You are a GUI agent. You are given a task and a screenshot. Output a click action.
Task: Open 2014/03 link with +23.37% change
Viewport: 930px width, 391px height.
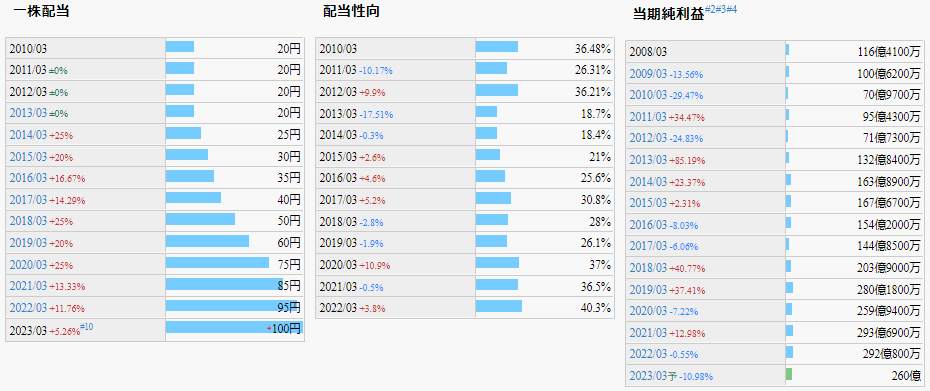point(648,182)
